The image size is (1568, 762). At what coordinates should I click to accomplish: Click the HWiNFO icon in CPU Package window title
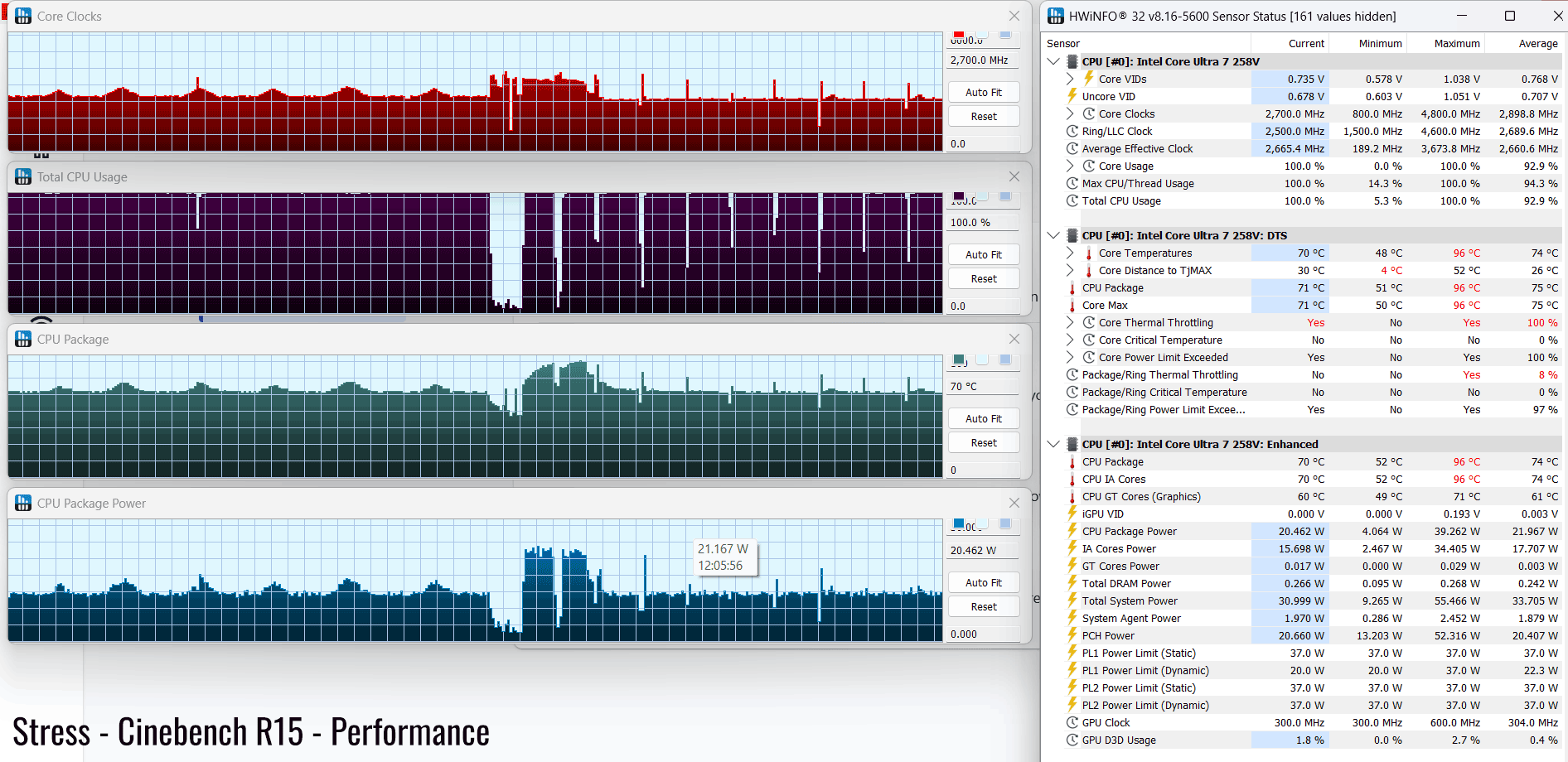coord(23,339)
